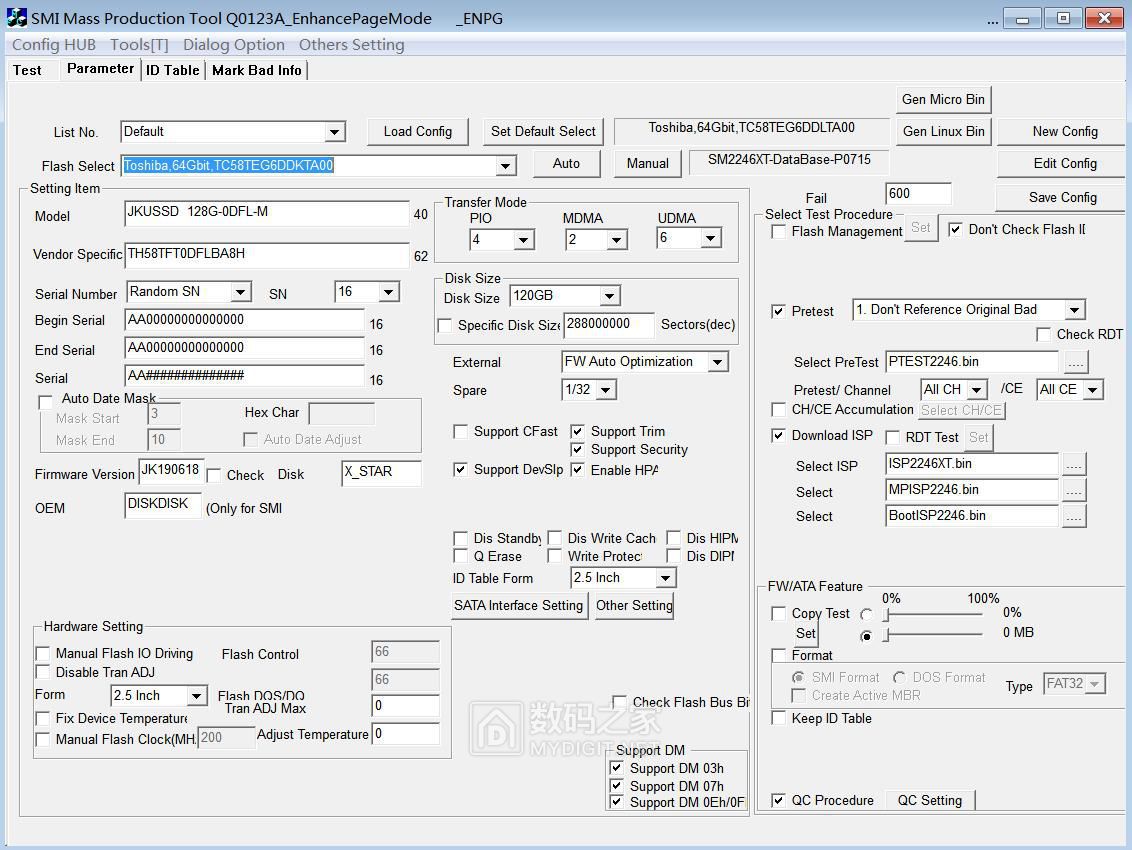Expand the All CH channel dropdown
Image resolution: width=1132 pixels, height=850 pixels.
tap(977, 391)
